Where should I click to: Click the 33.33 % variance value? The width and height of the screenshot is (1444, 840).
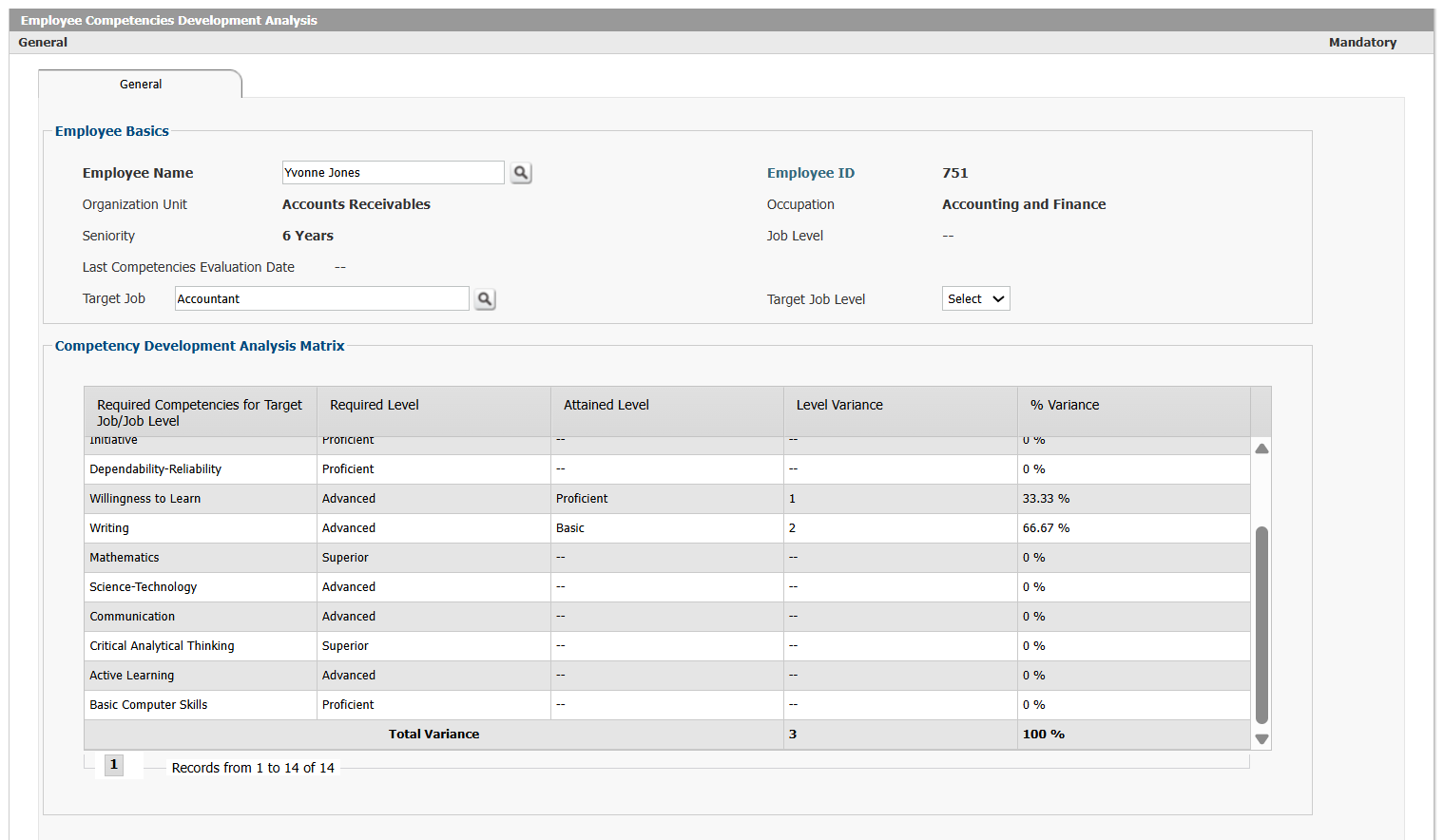(1046, 499)
